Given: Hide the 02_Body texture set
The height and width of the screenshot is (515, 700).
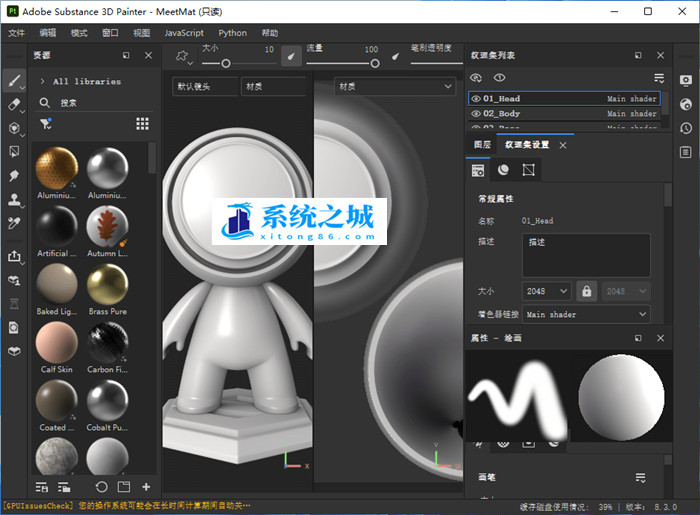Looking at the screenshot, I should pos(476,114).
